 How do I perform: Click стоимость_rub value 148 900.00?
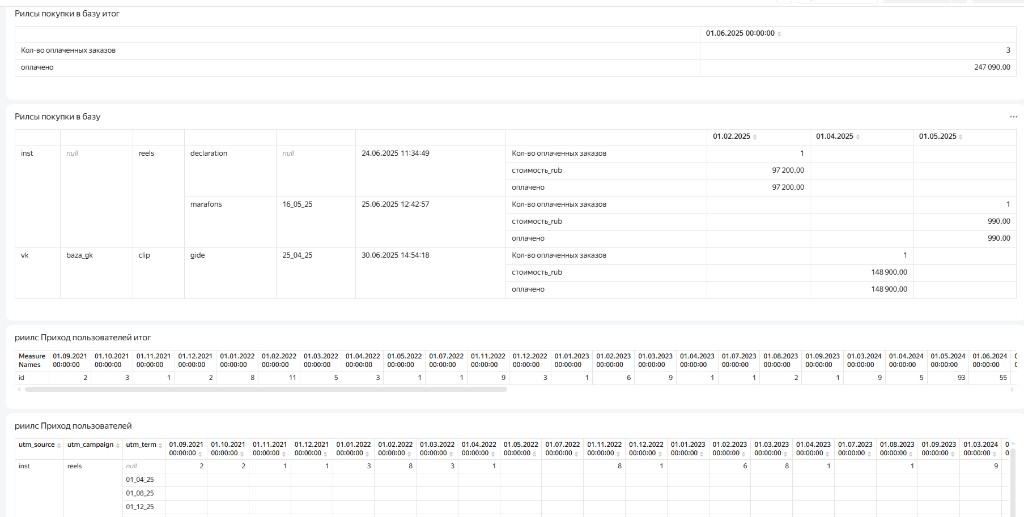click(x=889, y=272)
